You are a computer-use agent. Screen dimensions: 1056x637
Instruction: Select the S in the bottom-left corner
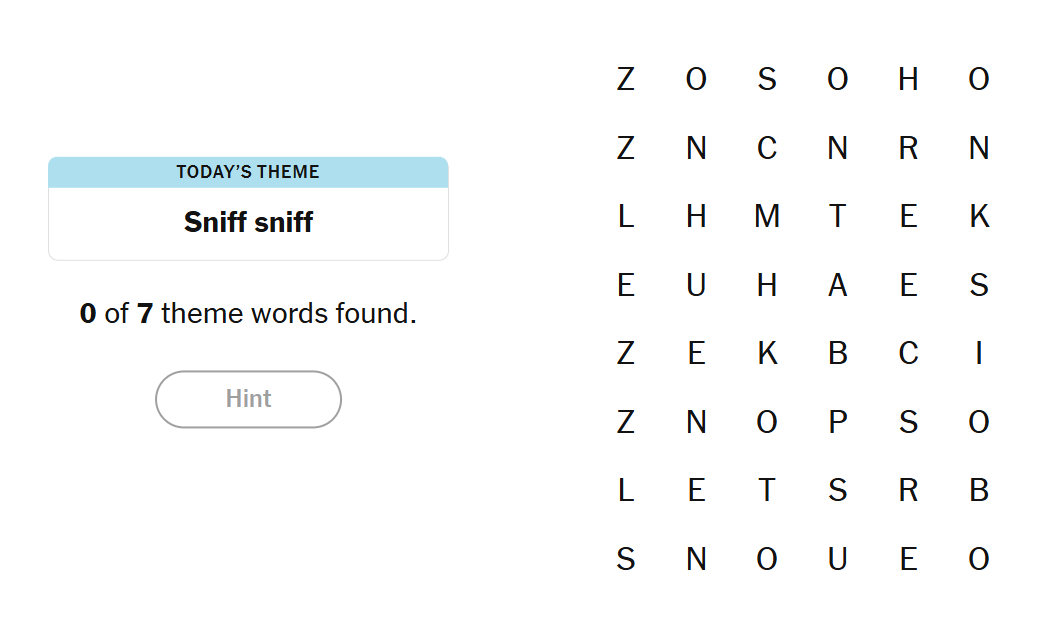point(626,559)
